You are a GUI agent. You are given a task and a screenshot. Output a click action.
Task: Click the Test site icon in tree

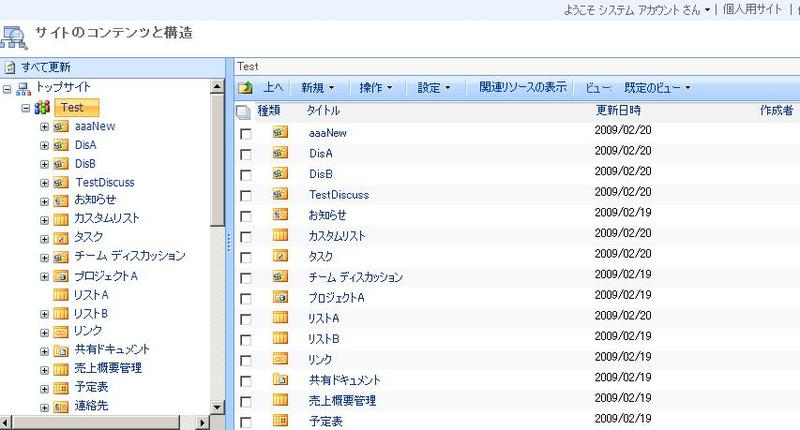pos(42,108)
